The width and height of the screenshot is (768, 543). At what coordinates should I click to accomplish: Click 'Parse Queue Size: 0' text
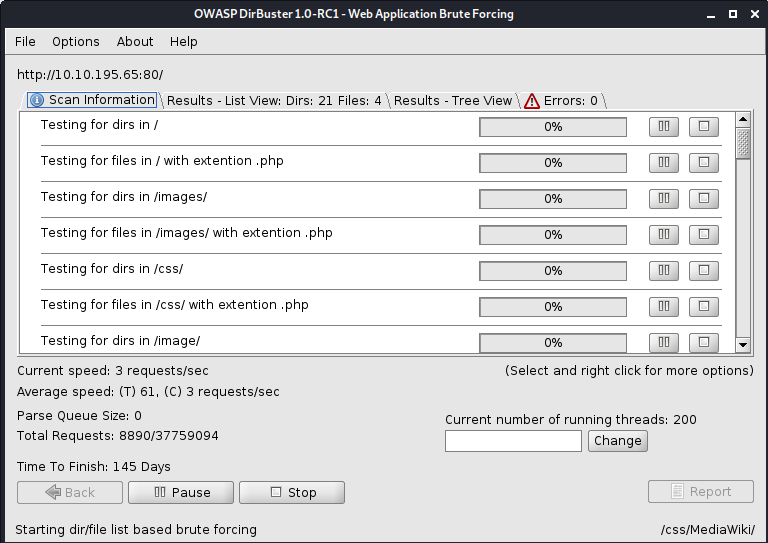[x=79, y=416]
